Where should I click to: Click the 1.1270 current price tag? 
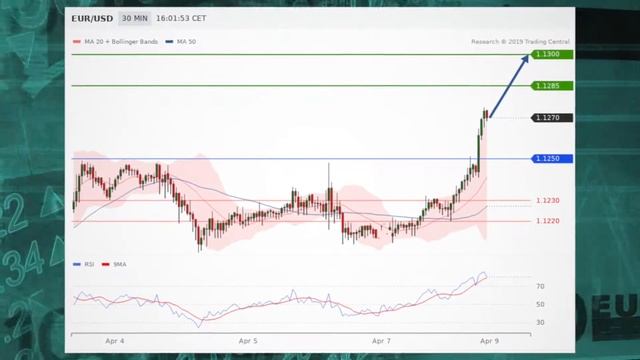552,118
